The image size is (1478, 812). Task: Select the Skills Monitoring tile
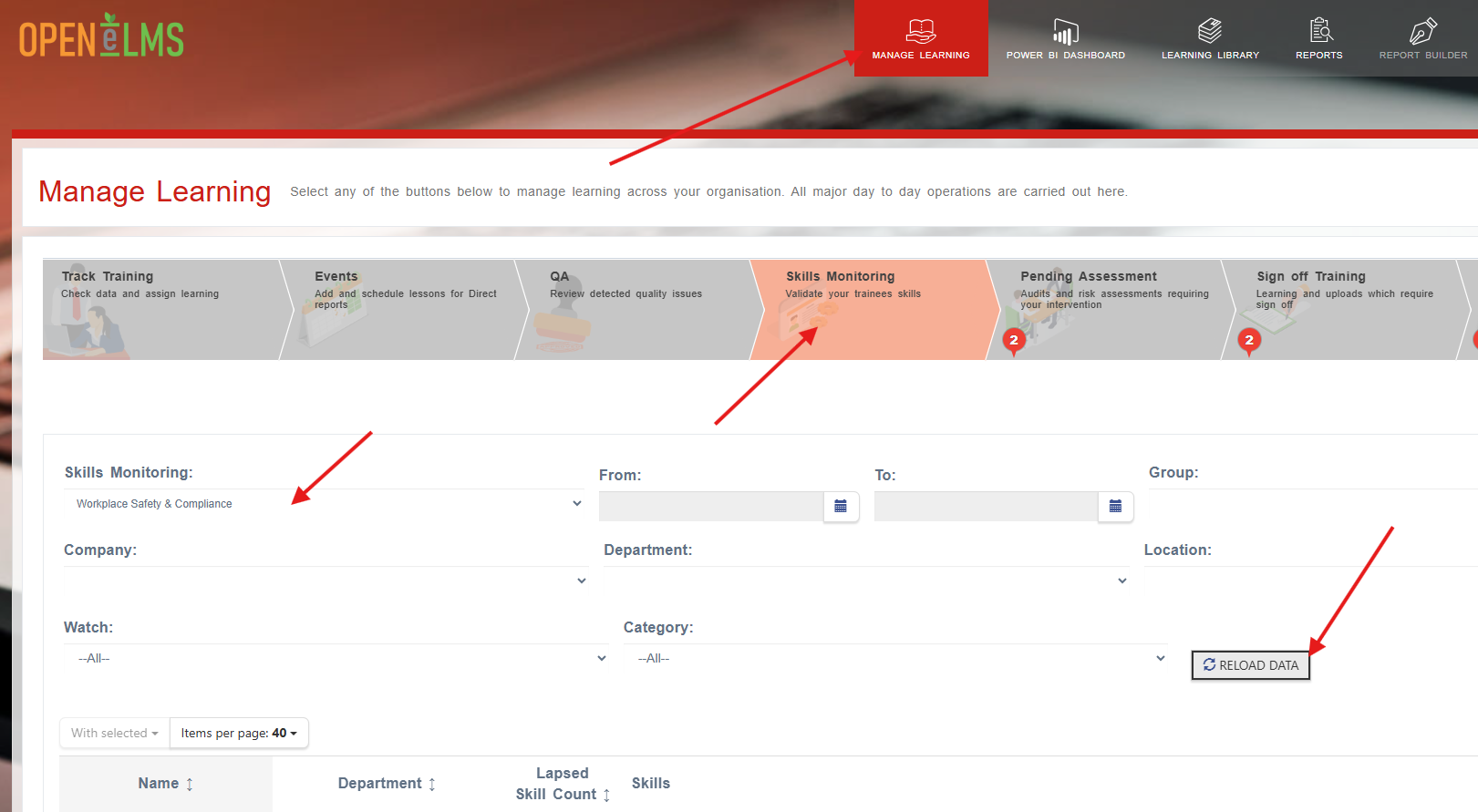[x=873, y=310]
